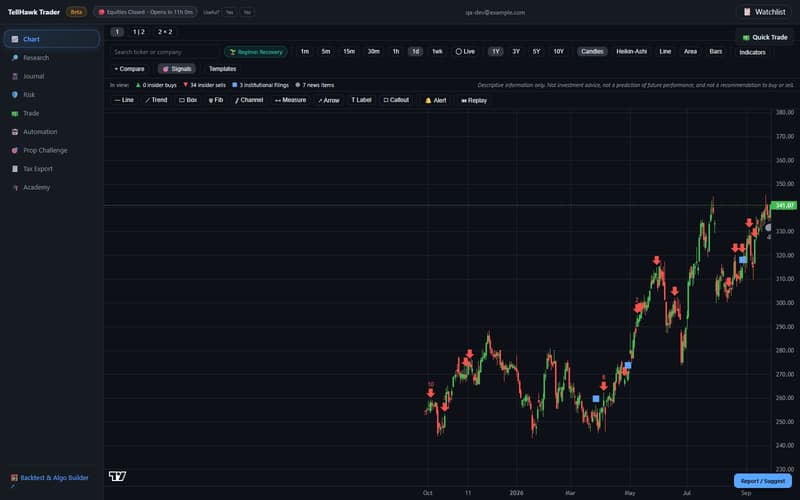This screenshot has height=500, width=800.
Task: Open the Compare dropdown
Action: click(x=130, y=69)
